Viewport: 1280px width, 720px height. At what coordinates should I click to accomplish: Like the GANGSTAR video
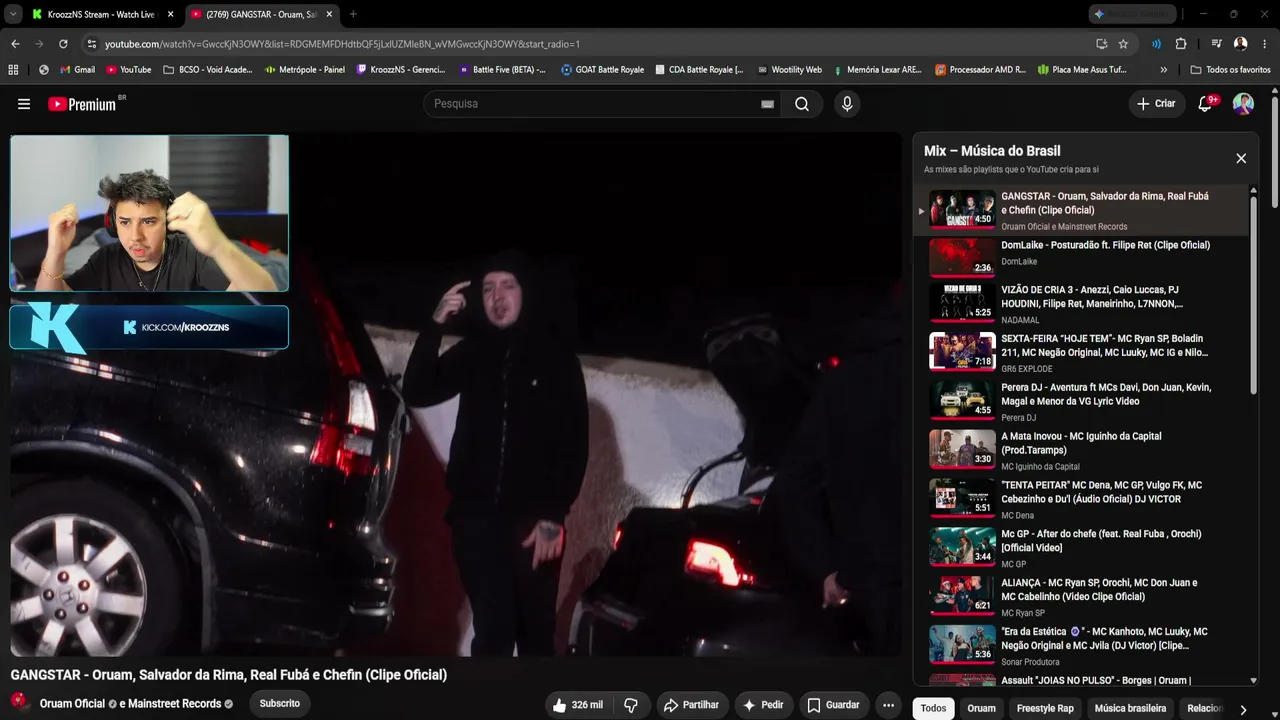(x=577, y=705)
